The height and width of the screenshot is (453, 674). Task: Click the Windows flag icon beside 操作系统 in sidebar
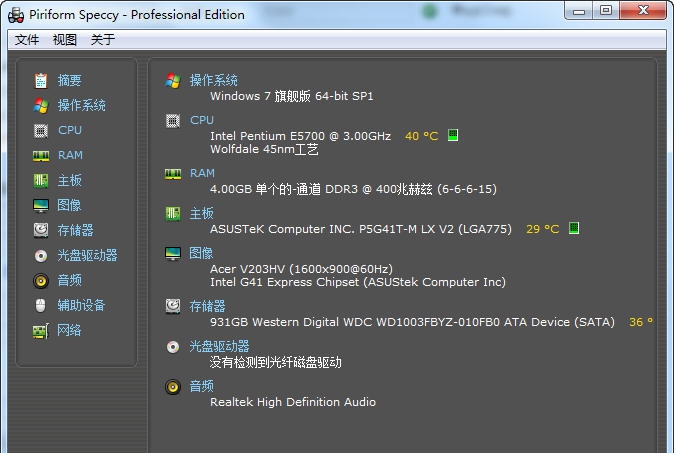click(41, 105)
